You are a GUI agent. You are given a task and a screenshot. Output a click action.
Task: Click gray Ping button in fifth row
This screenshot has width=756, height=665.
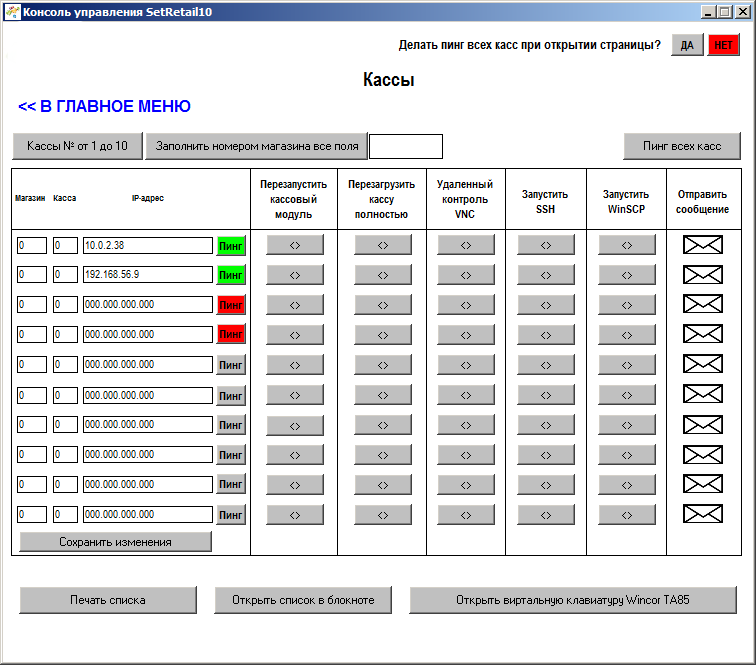231,365
